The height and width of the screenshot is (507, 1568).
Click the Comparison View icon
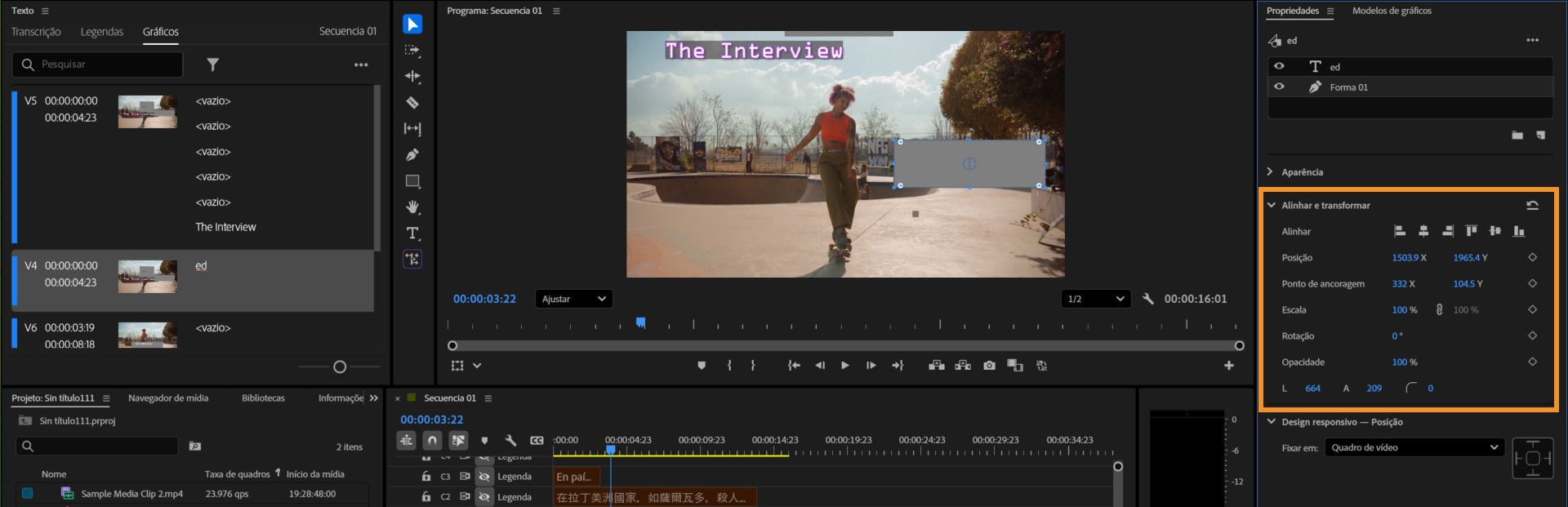pyautogui.click(x=1015, y=366)
